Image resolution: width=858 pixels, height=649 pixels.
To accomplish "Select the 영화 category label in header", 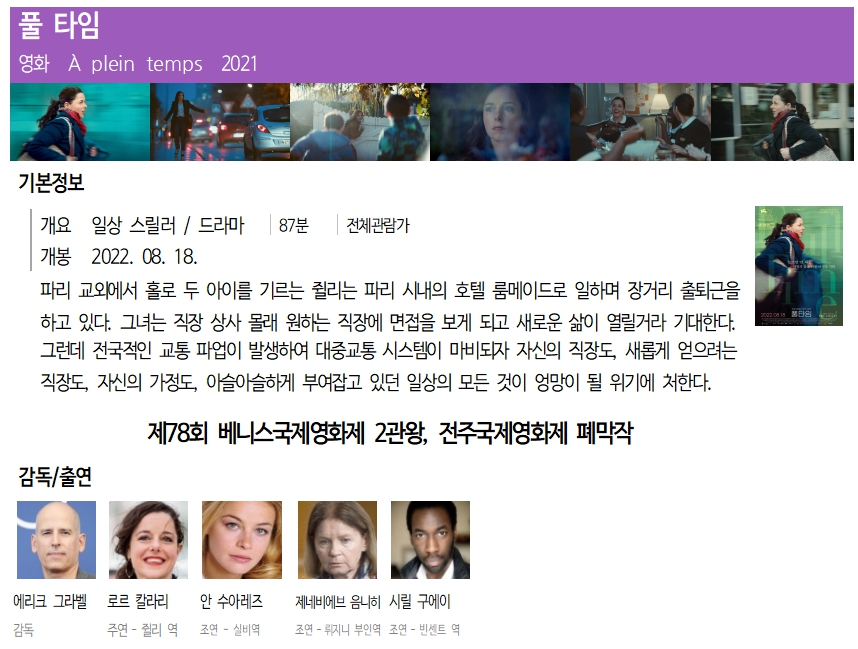I will 34,63.
